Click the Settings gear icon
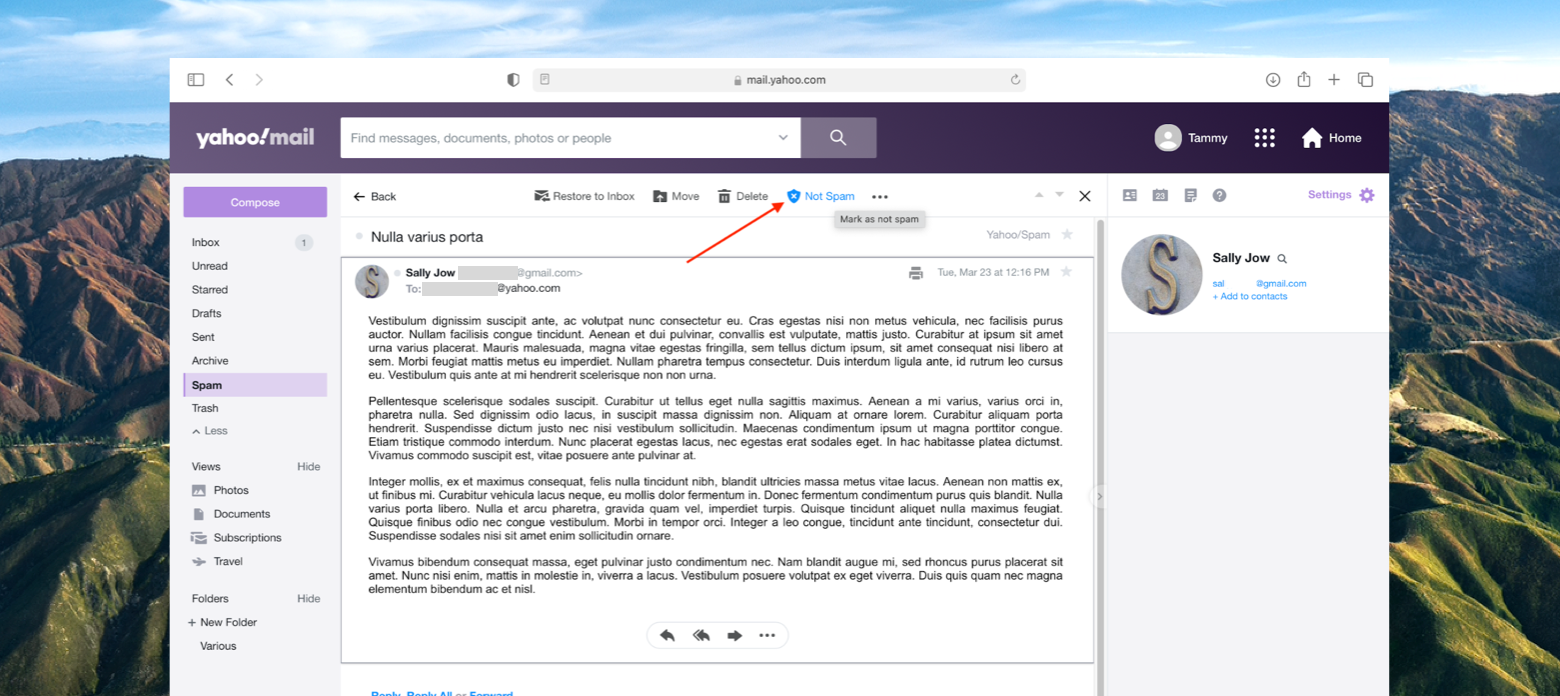The image size is (1560, 696). [1367, 195]
